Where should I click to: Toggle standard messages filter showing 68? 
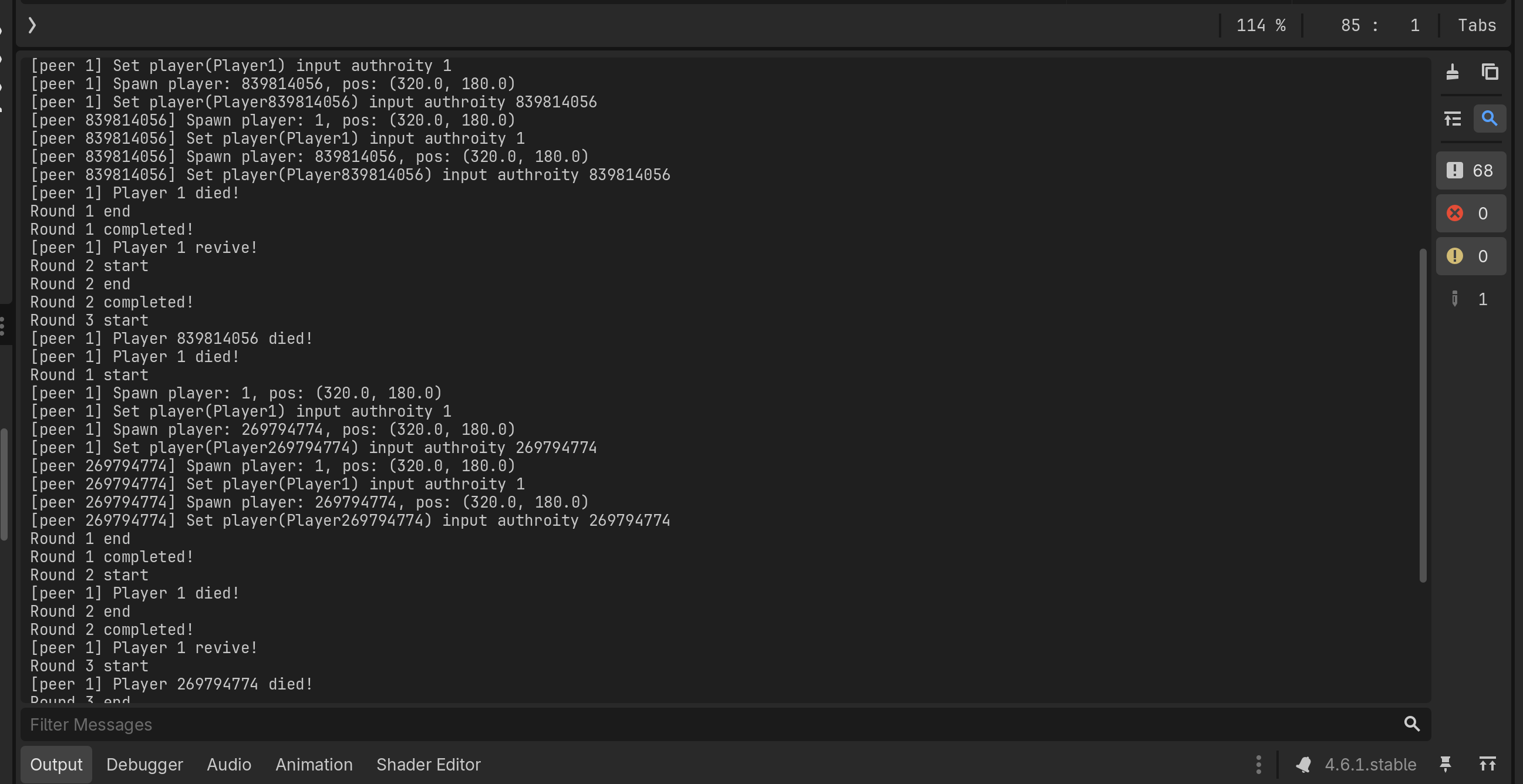point(1471,171)
